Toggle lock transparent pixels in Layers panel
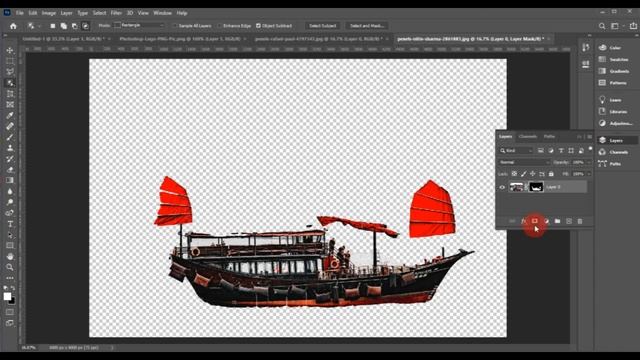The height and width of the screenshot is (360, 640). (514, 174)
